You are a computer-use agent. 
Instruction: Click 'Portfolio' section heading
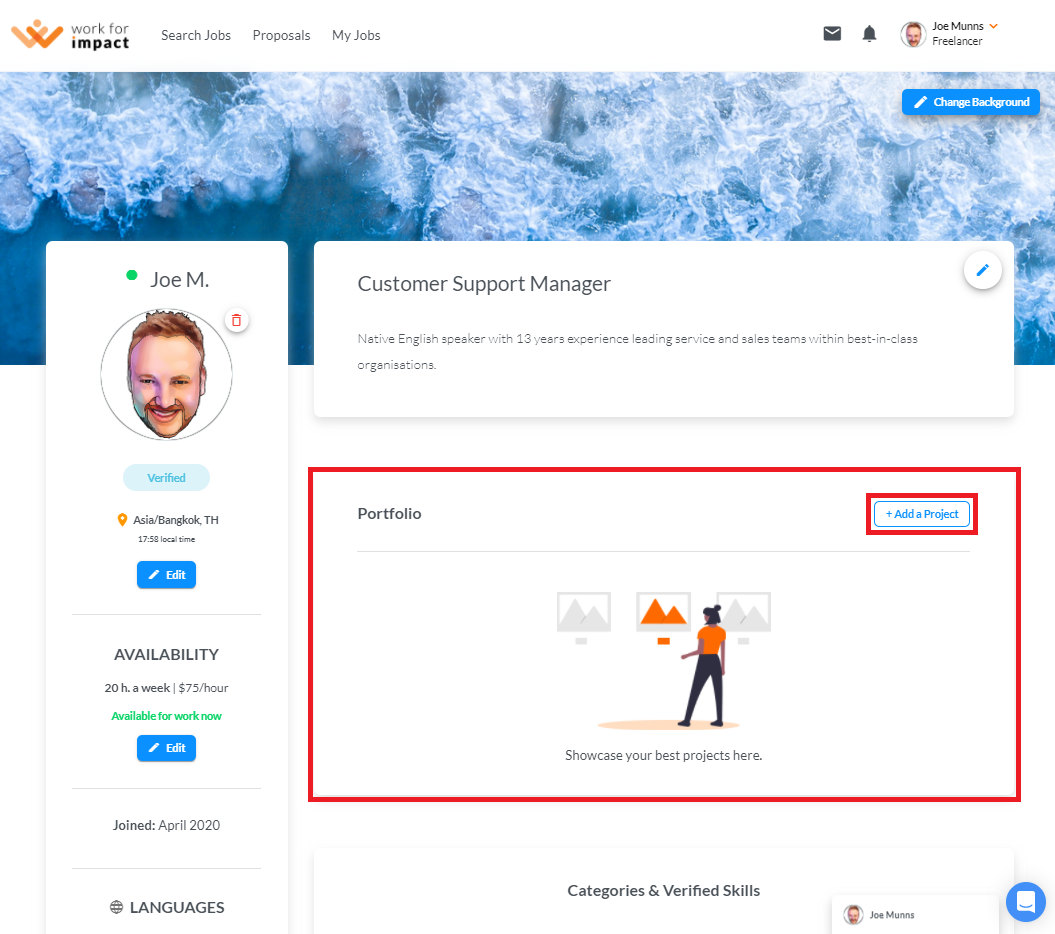(x=390, y=513)
